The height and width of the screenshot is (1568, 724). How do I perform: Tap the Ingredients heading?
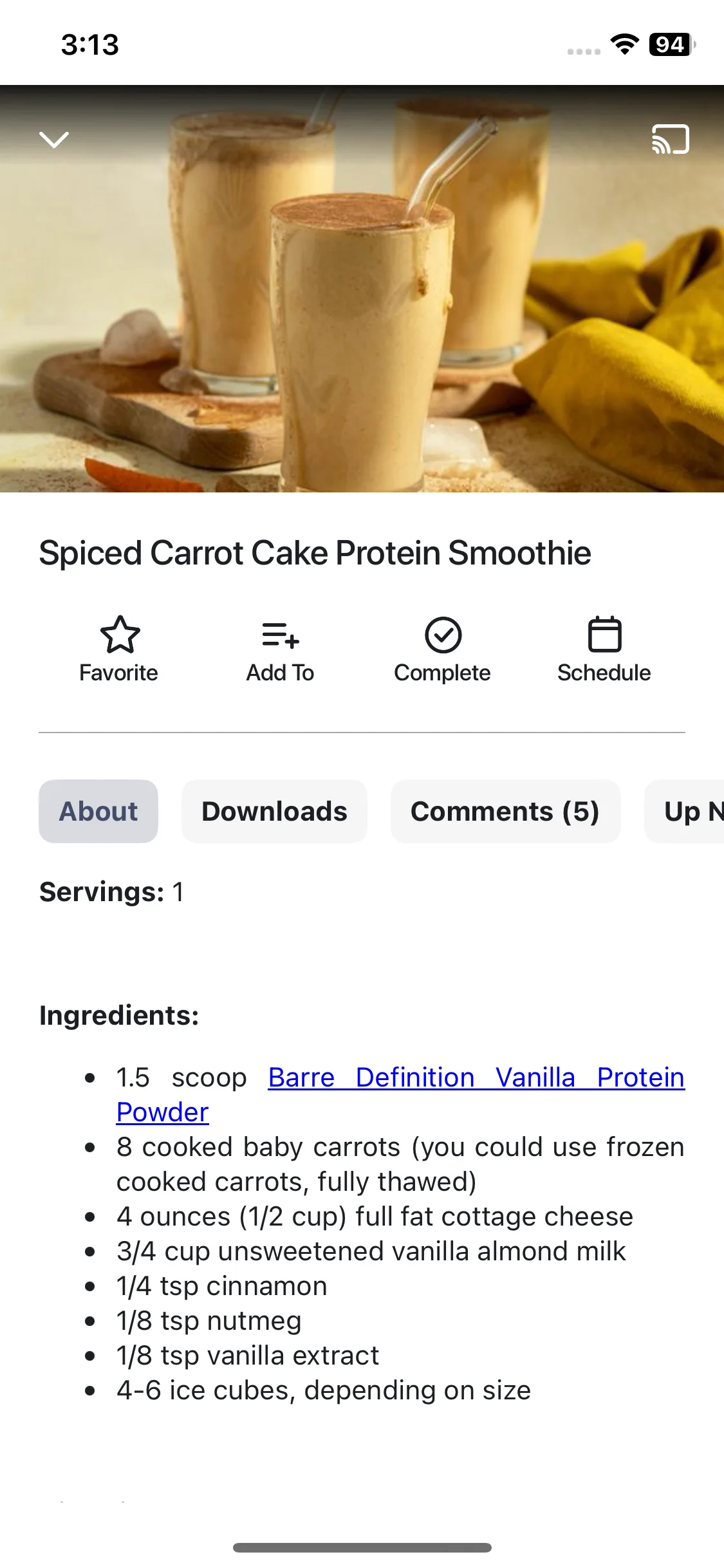click(x=119, y=1015)
